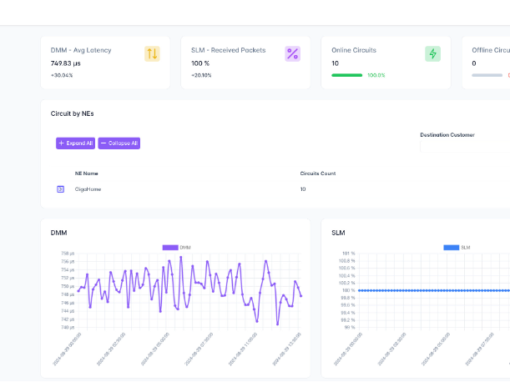Toggle the SLM legend swatch
This screenshot has height=382, width=510.
click(451, 247)
